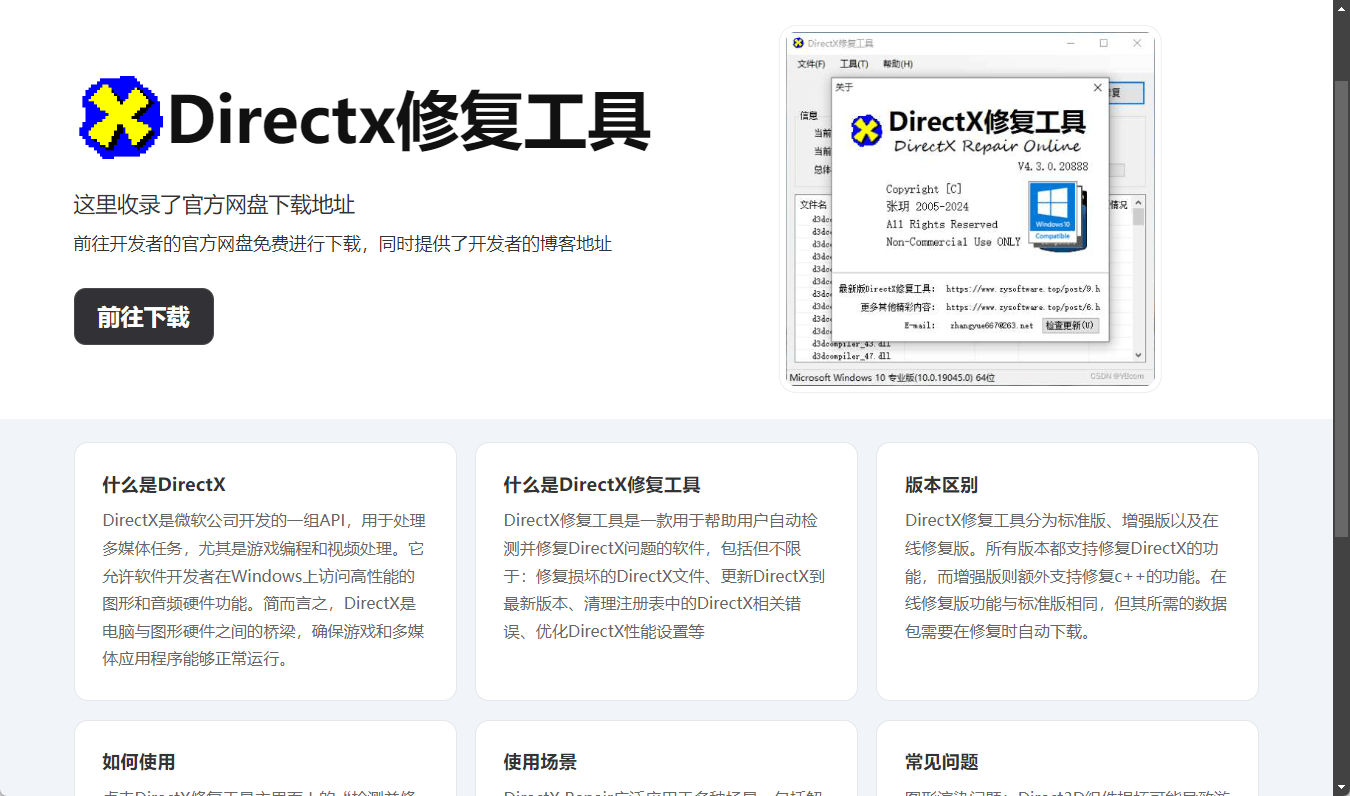Image resolution: width=1350 pixels, height=796 pixels.
Task: Select the 什么是DirectX card
Action: coord(265,571)
